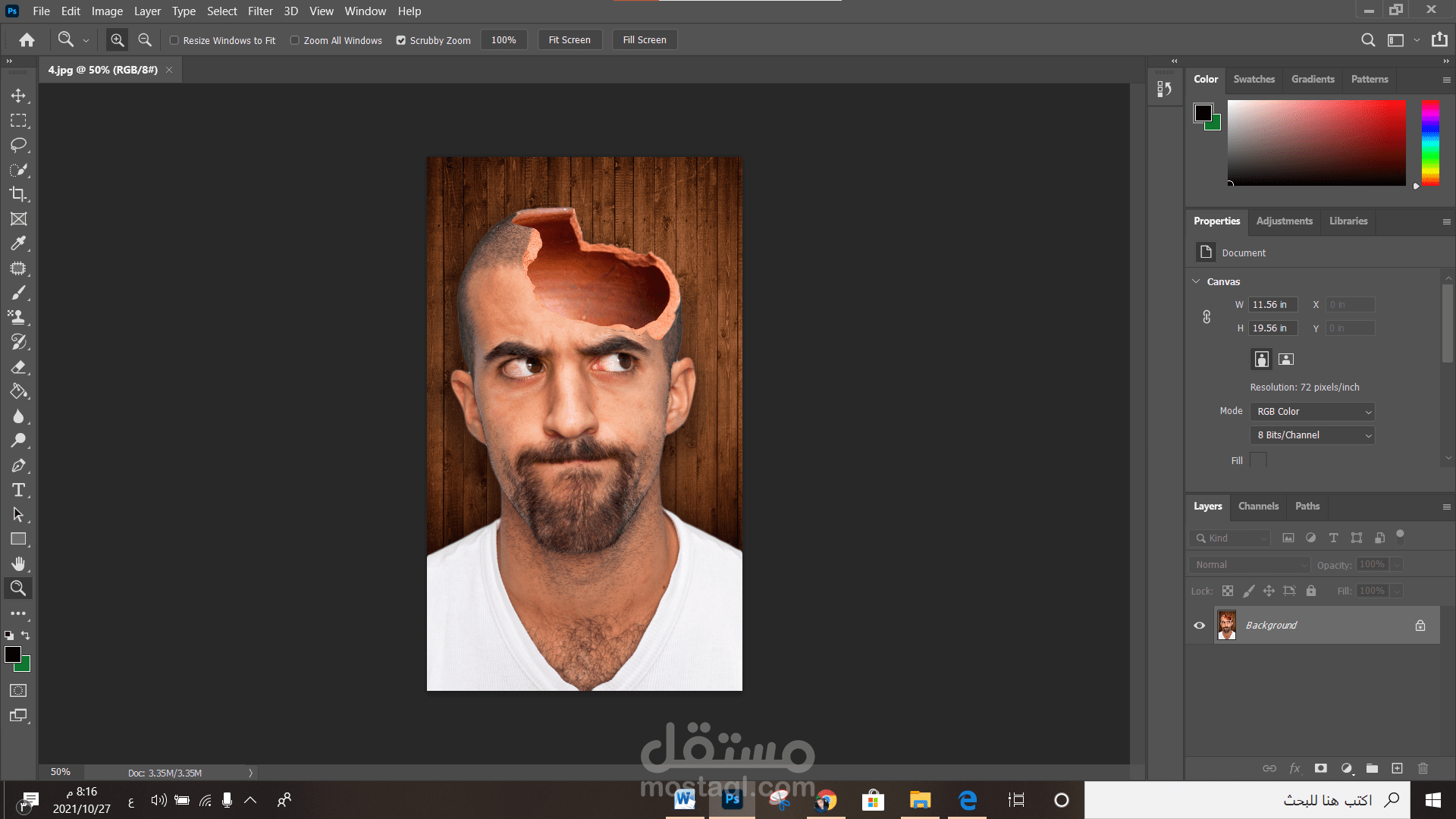Click the Fit Screen button
This screenshot has height=819, width=1456.
(570, 40)
